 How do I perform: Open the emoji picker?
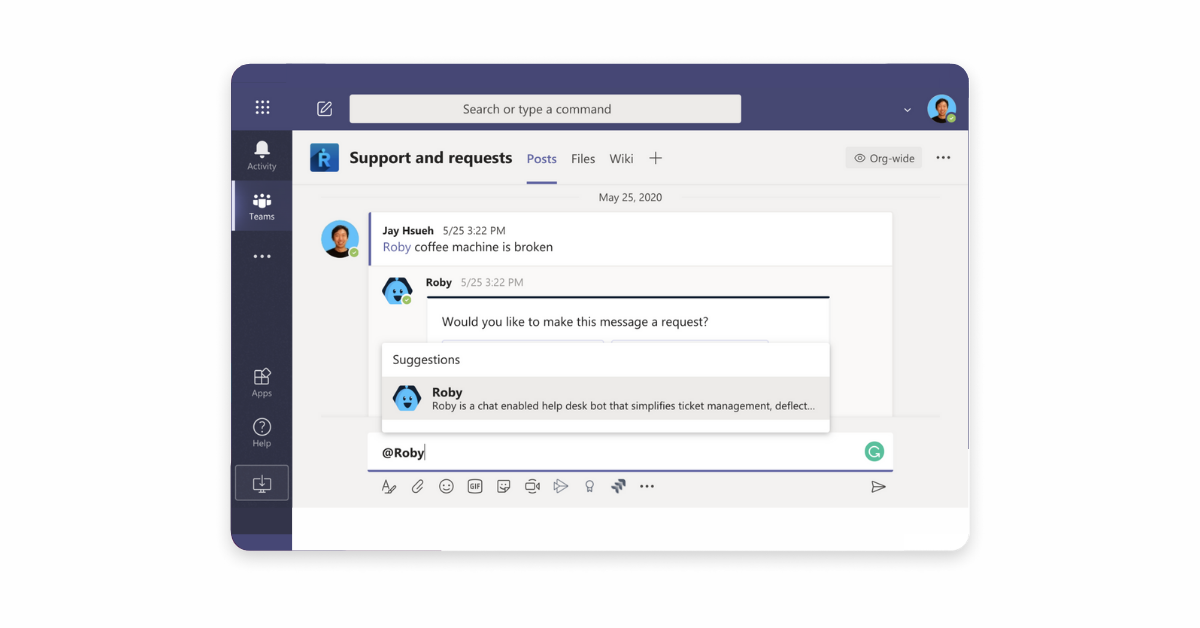[446, 487]
